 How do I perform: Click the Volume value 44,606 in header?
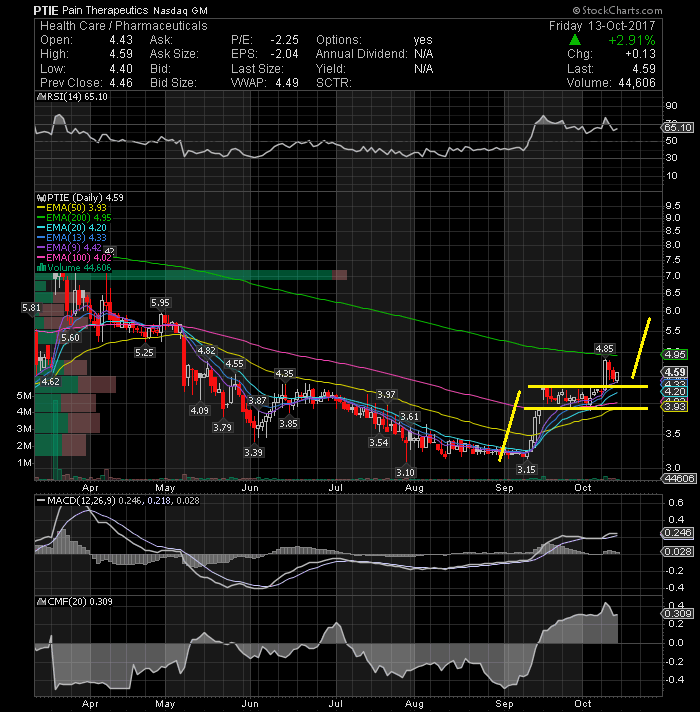[637, 83]
